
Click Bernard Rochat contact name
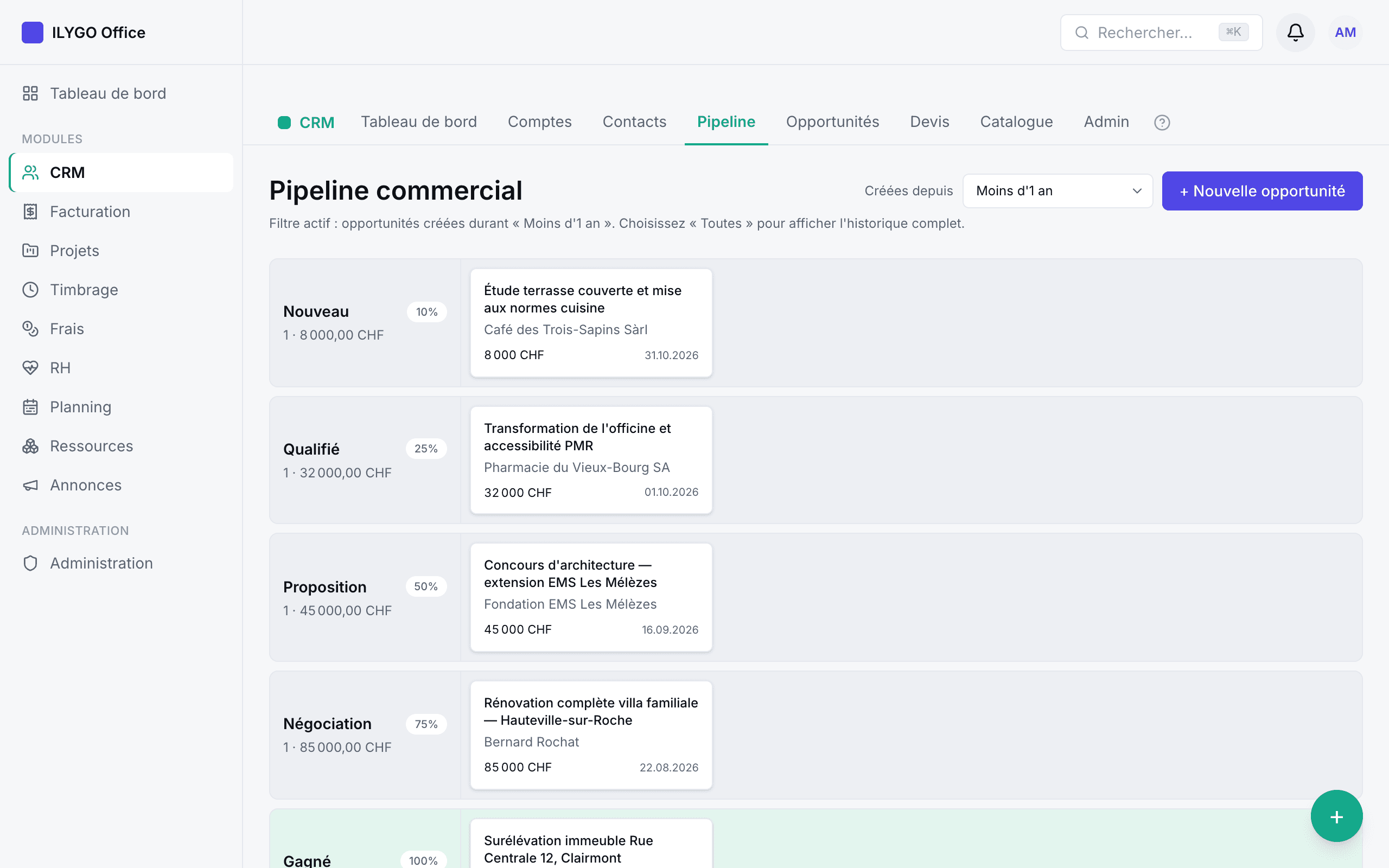click(x=531, y=742)
